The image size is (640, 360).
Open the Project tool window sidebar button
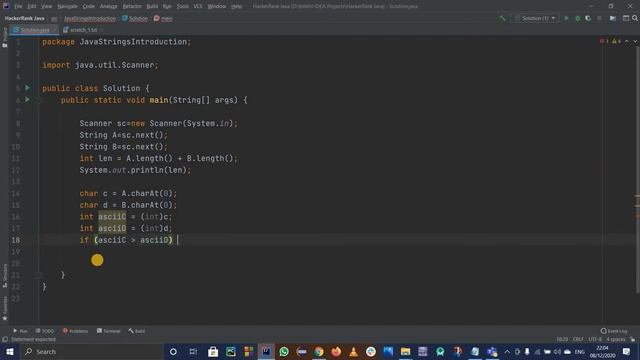(x=5, y=38)
